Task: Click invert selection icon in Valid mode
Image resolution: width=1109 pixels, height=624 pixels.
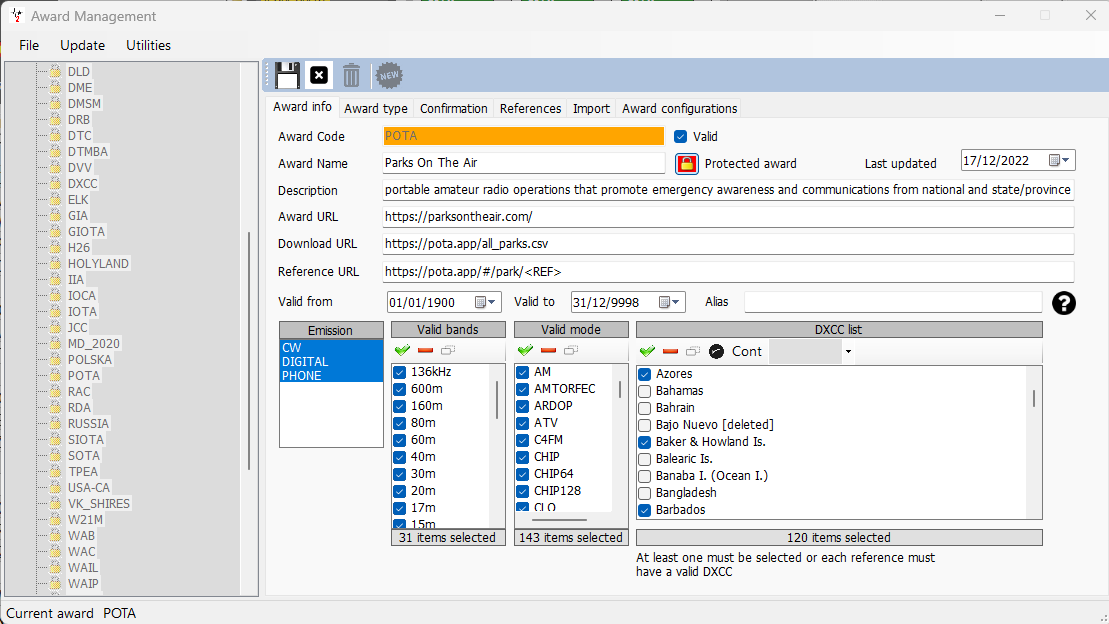Action: coord(571,350)
